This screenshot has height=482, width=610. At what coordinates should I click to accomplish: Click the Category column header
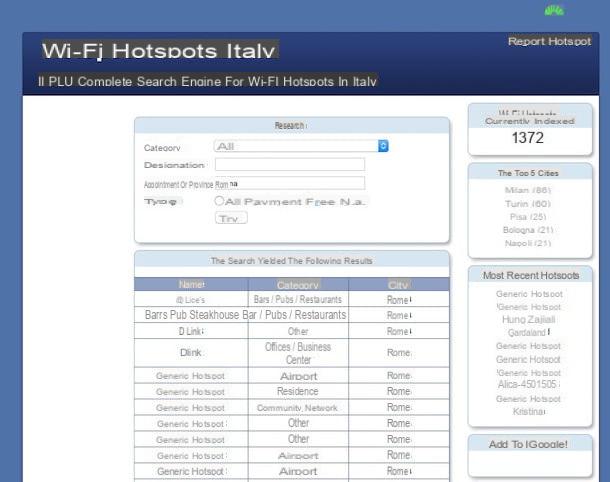pyautogui.click(x=298, y=285)
